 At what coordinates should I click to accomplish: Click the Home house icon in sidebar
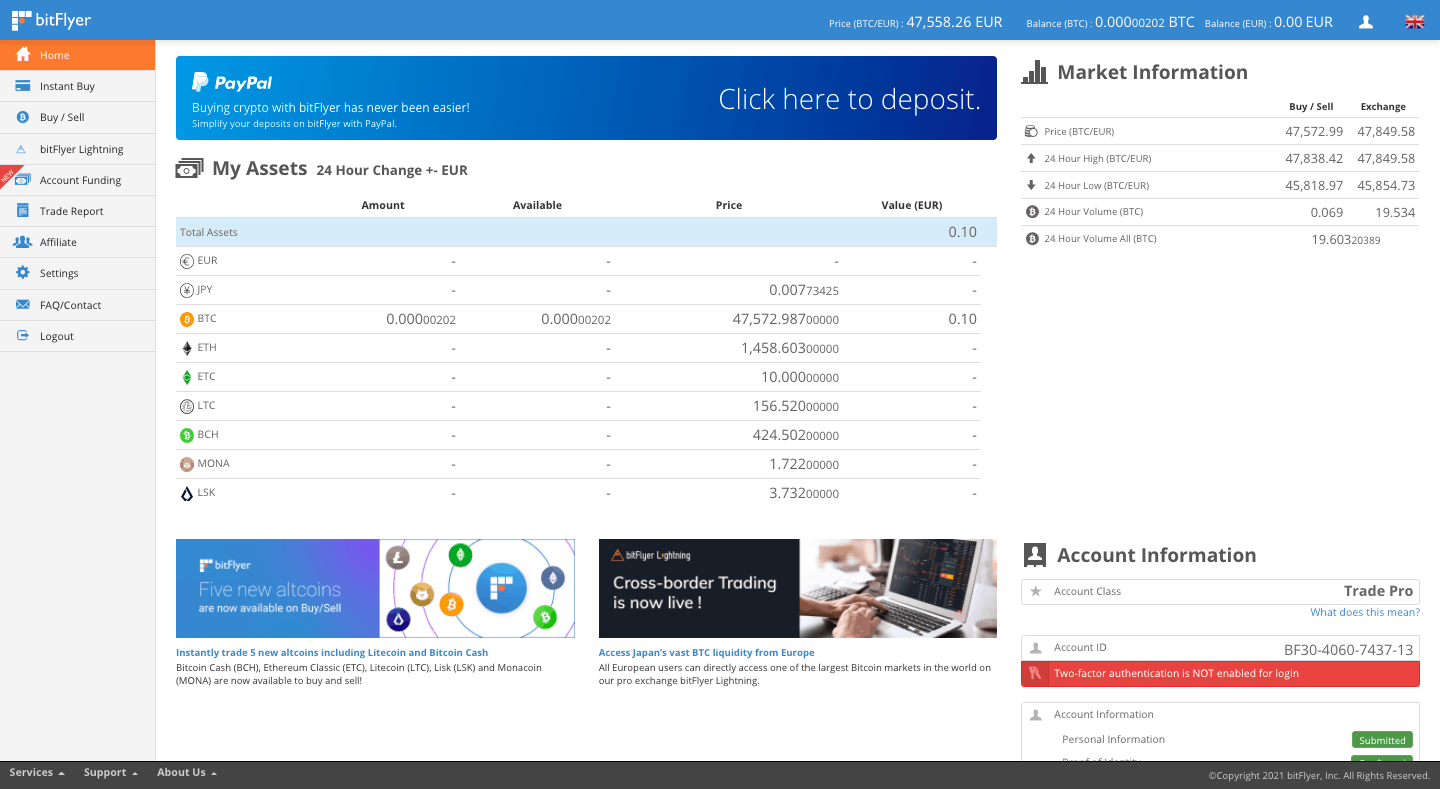point(23,55)
